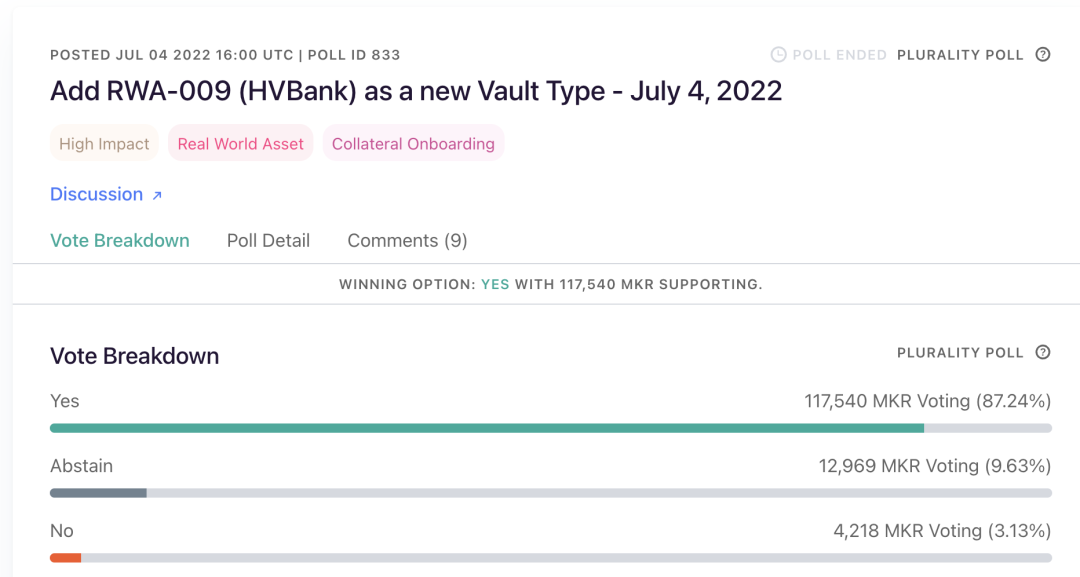This screenshot has height=577, width=1080.
Task: Click the red No vote bar
Action: [65, 558]
